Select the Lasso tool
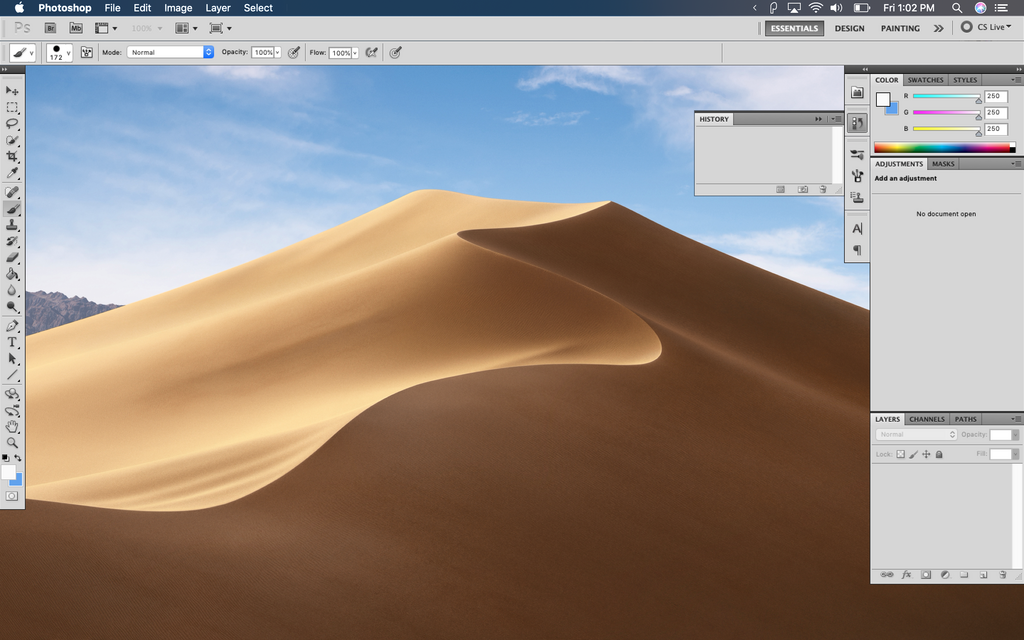 click(x=12, y=124)
